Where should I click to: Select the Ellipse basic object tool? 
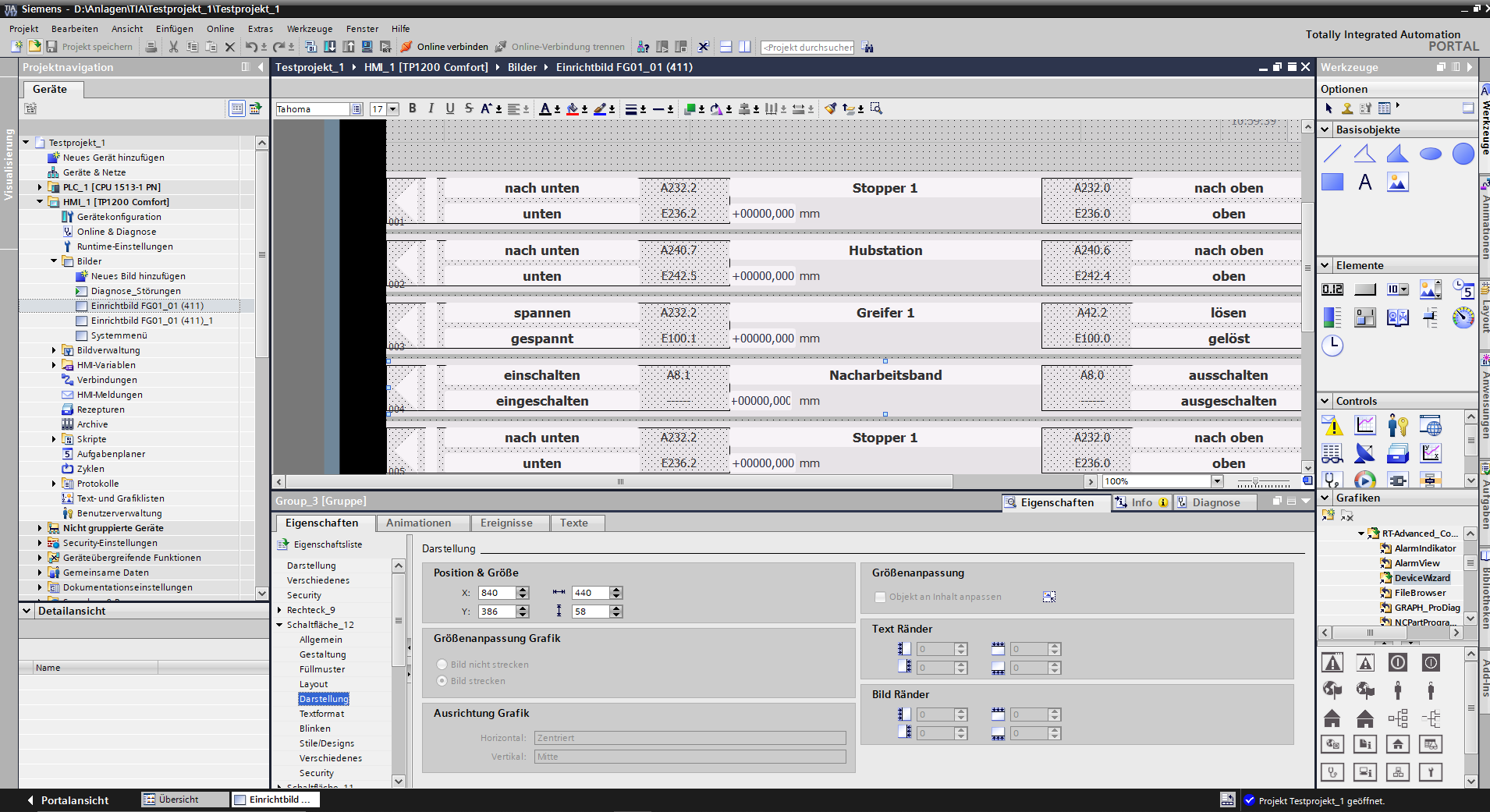1431,154
